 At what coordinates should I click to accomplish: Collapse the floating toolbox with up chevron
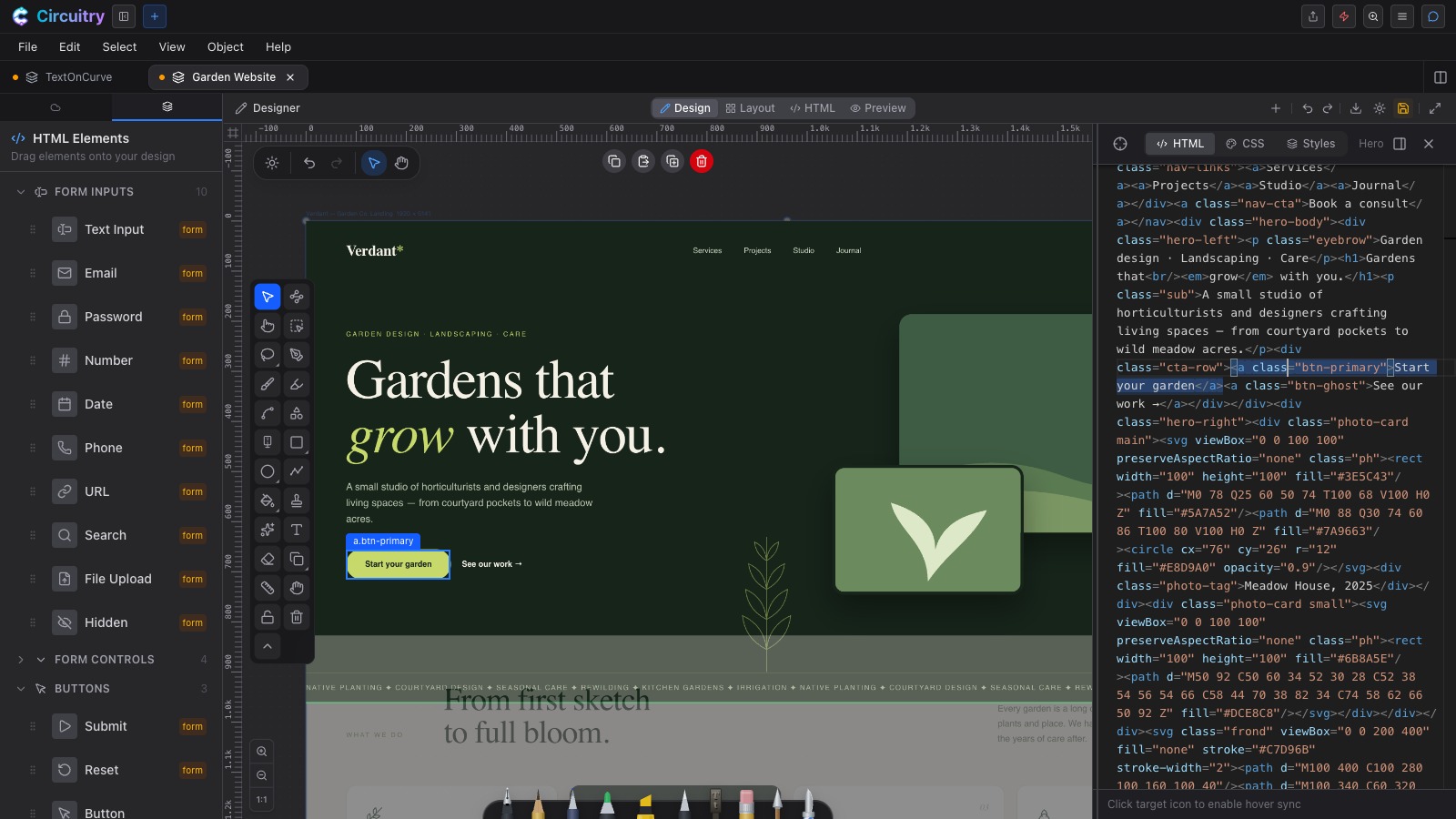pos(268,646)
